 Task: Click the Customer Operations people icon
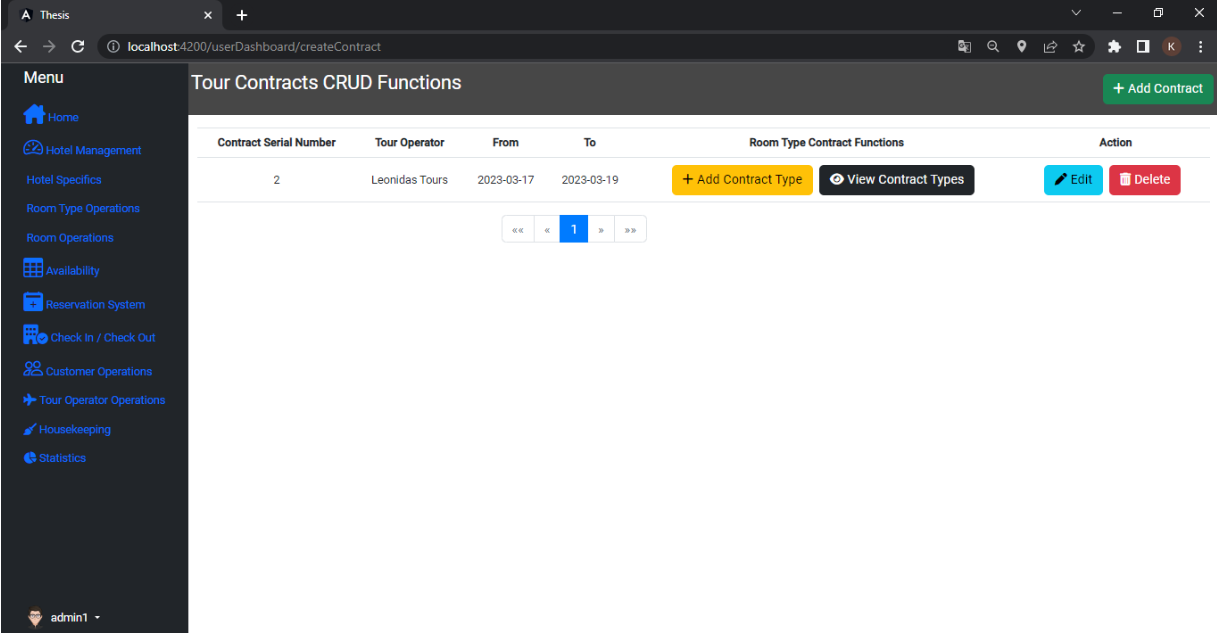[x=33, y=369]
